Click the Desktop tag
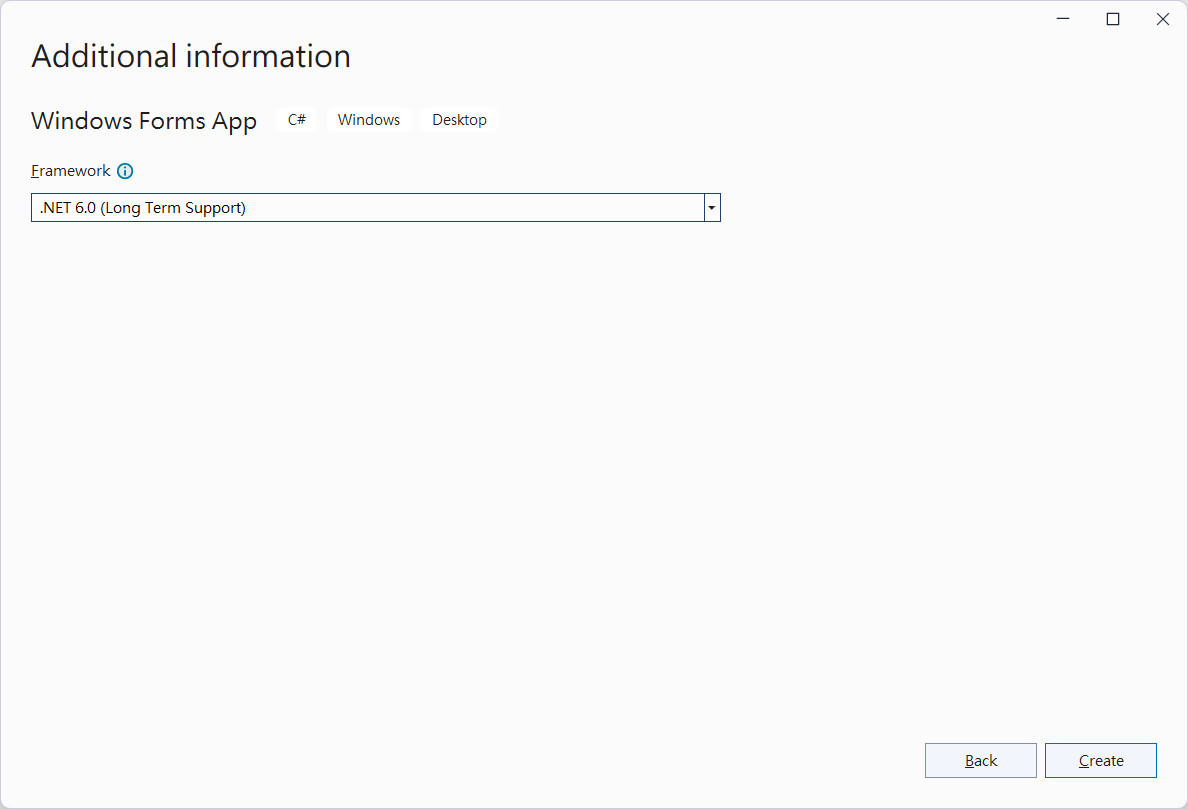Viewport: 1188px width, 809px height. (459, 120)
